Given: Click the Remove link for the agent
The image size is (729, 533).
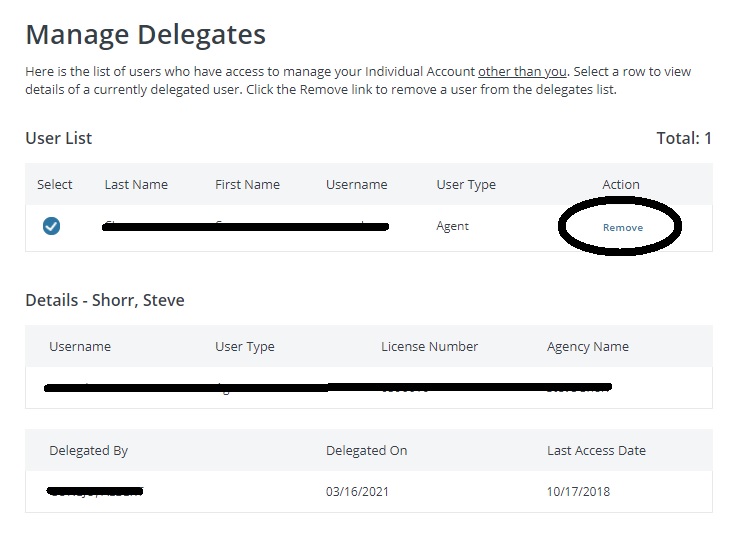Looking at the screenshot, I should click(623, 227).
